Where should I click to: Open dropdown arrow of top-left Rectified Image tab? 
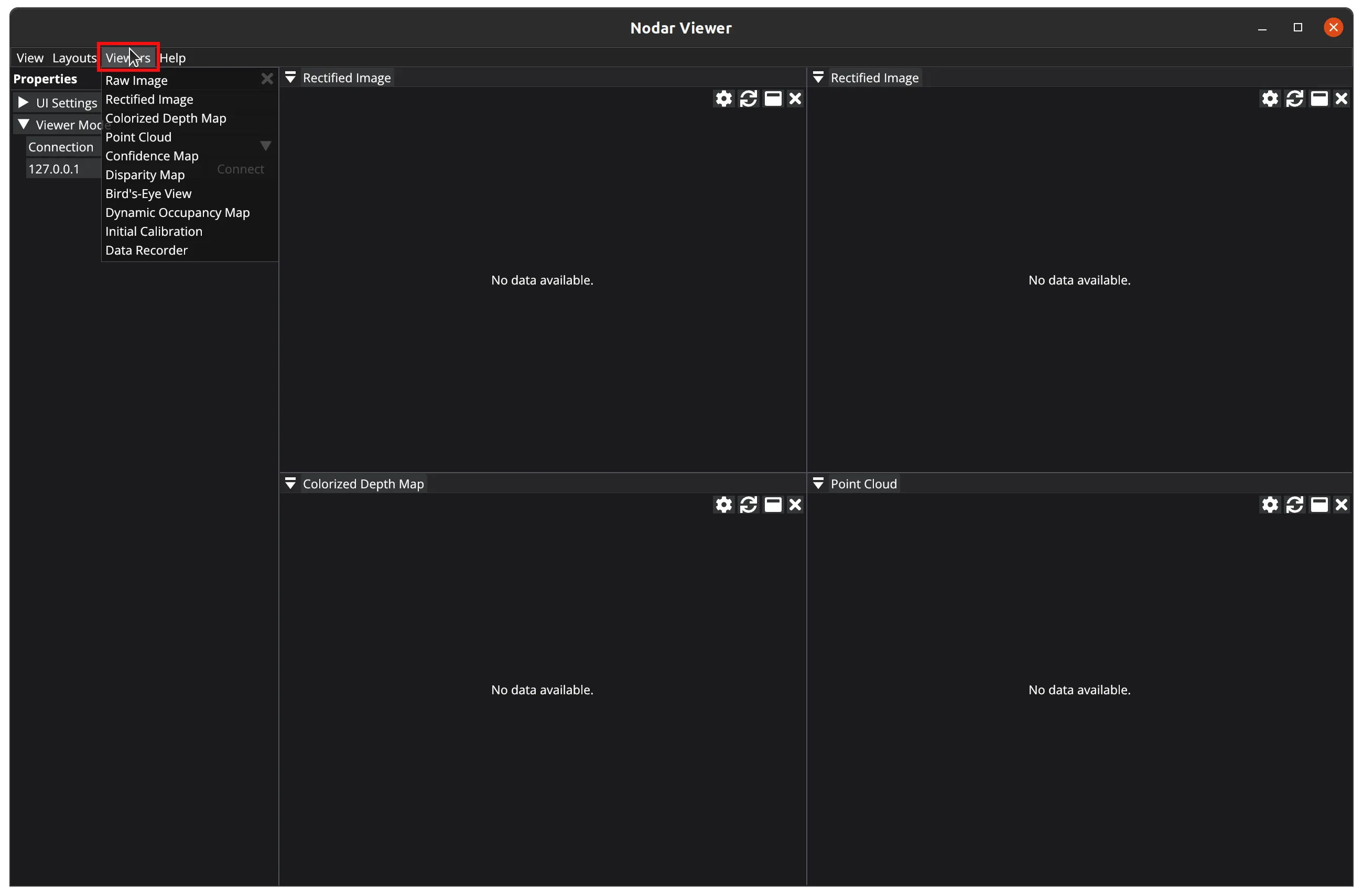tap(290, 78)
